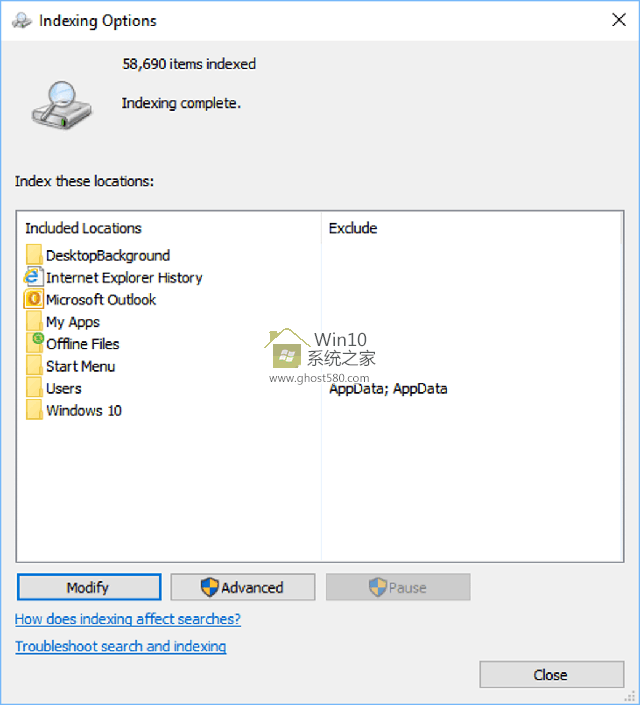Viewport: 640px width, 705px height.
Task: Click the '58,690 items indexed' text
Action: [x=189, y=64]
